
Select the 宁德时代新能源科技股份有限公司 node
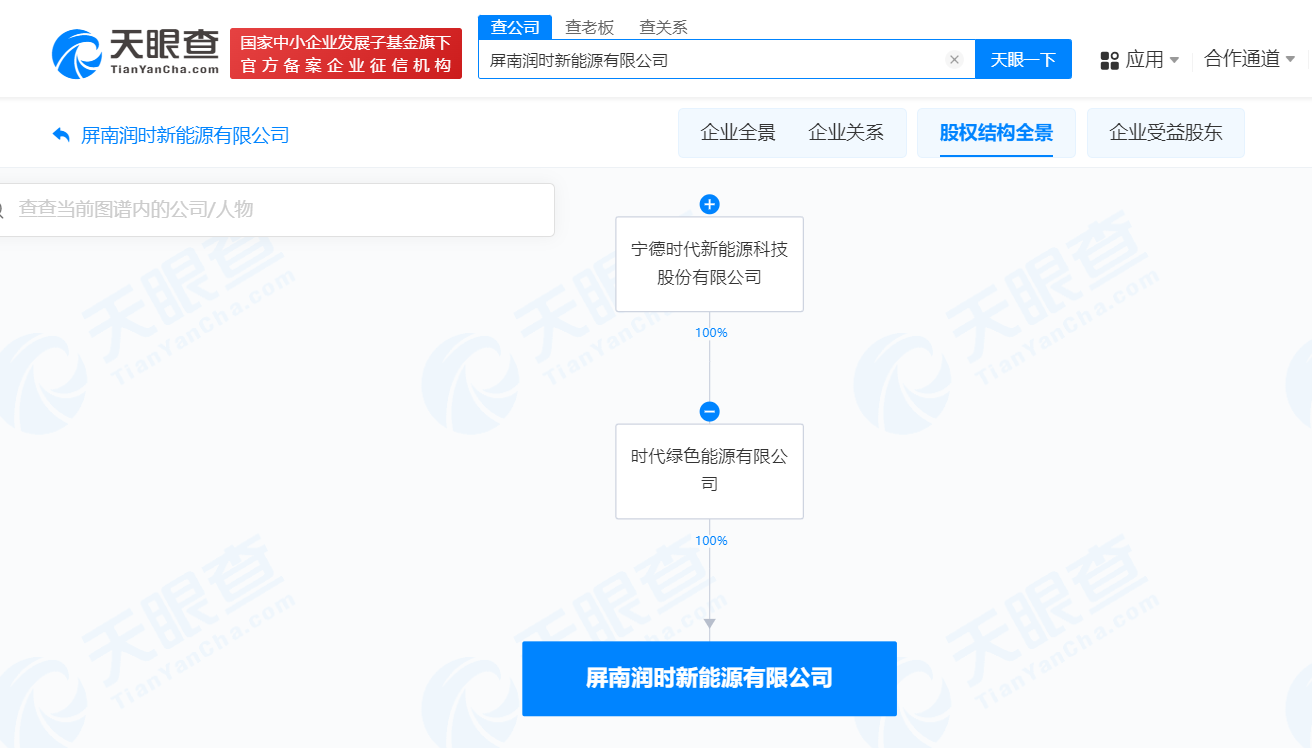point(709,264)
